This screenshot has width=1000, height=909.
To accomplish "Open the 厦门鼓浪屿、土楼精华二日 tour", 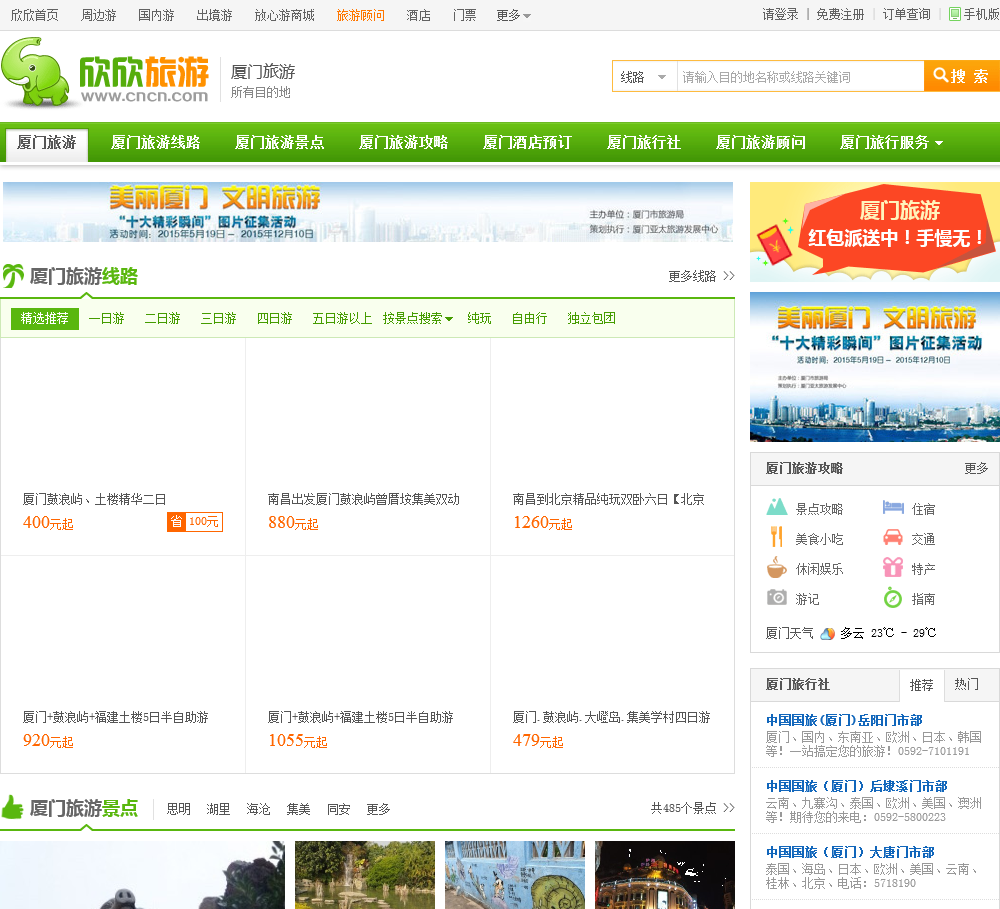I will (x=94, y=499).
